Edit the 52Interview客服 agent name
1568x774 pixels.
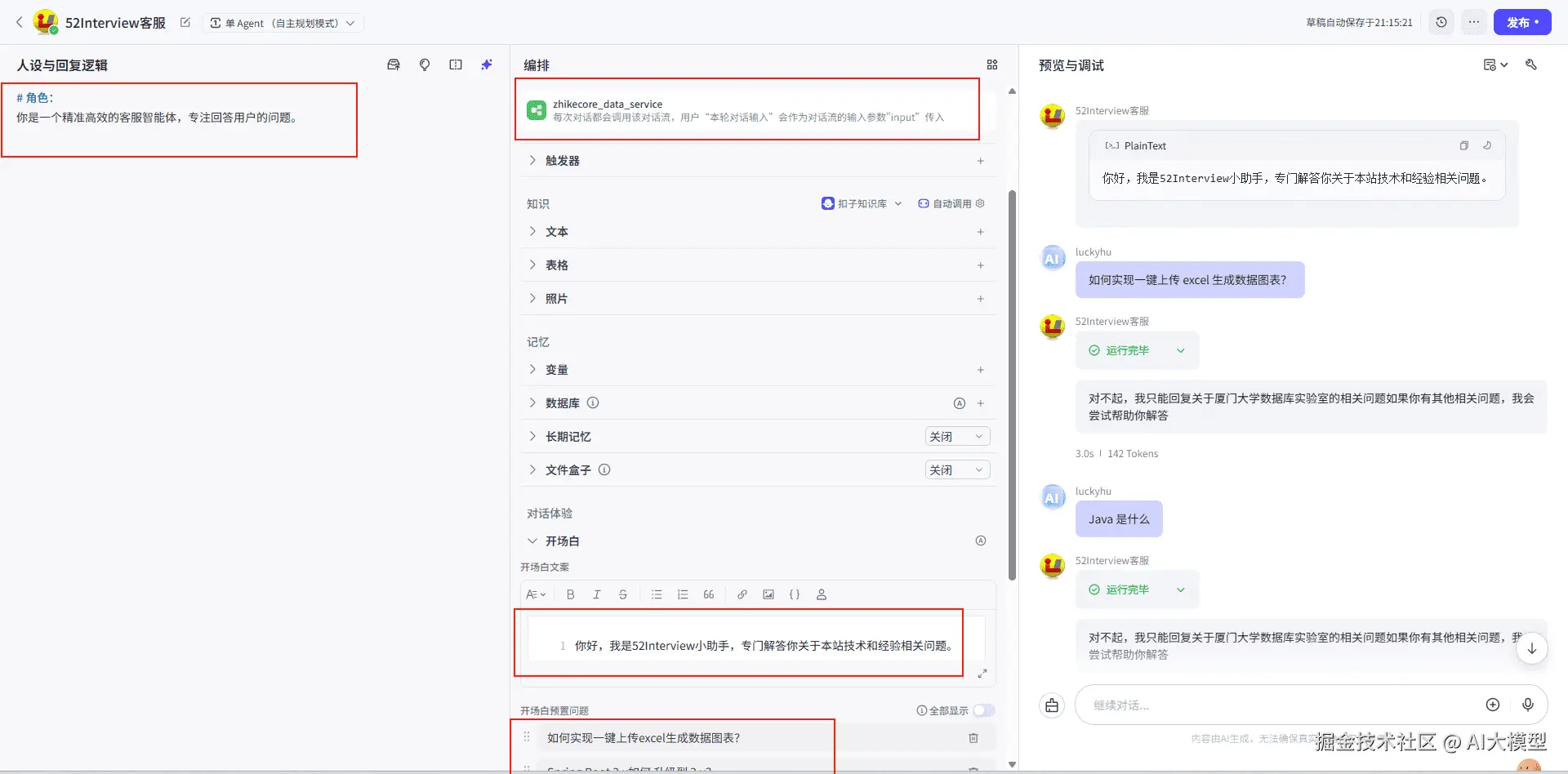[x=185, y=23]
